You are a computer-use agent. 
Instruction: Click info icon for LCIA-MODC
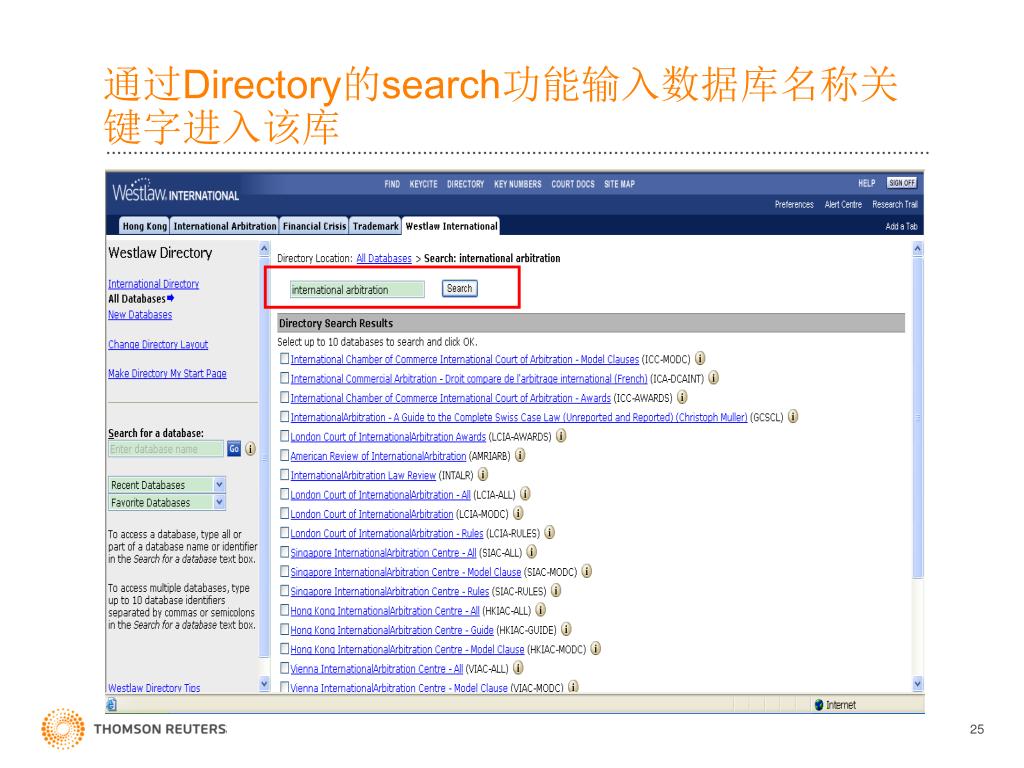(x=519, y=513)
